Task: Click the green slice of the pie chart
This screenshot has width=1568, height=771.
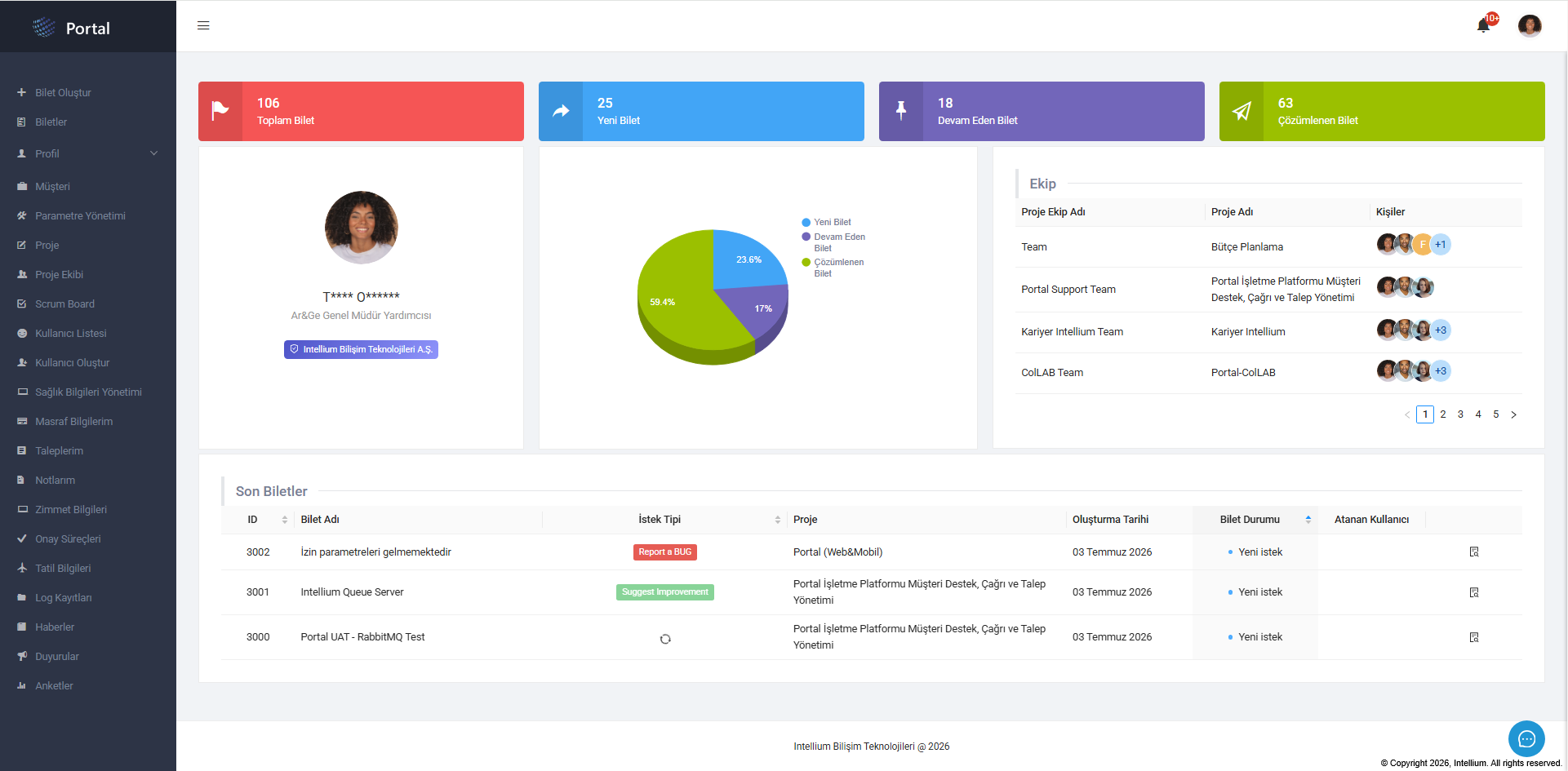Action: click(682, 314)
